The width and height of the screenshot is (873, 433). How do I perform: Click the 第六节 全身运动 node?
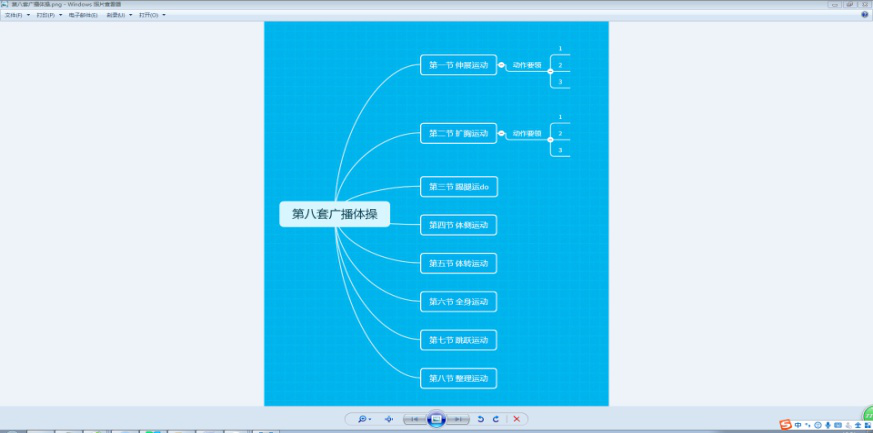(458, 302)
